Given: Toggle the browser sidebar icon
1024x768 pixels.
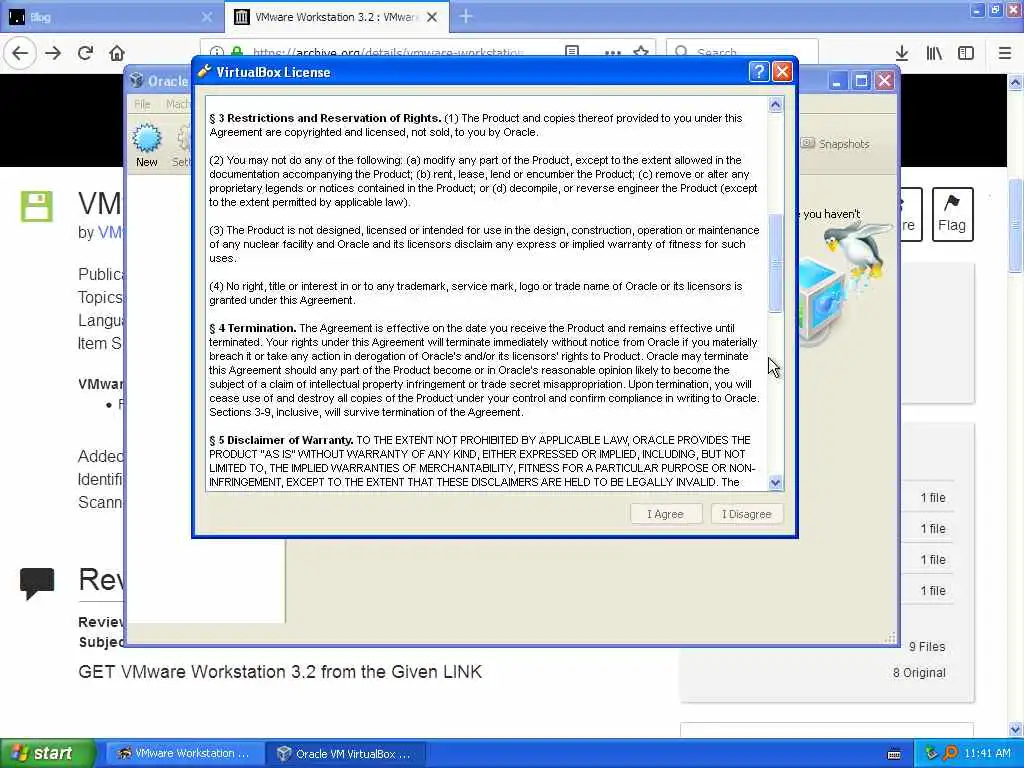Looking at the screenshot, I should pyautogui.click(x=966, y=53).
